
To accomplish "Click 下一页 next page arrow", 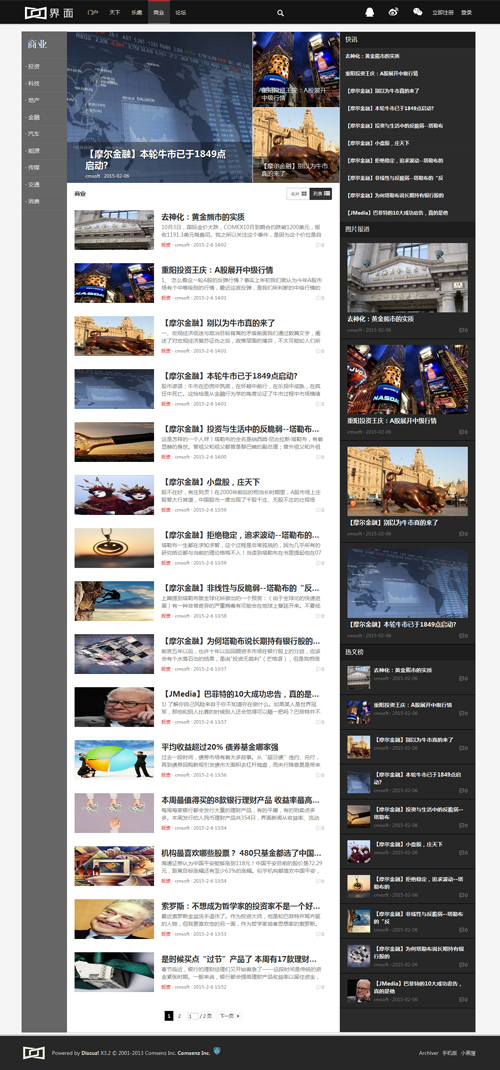I will tap(230, 1016).
